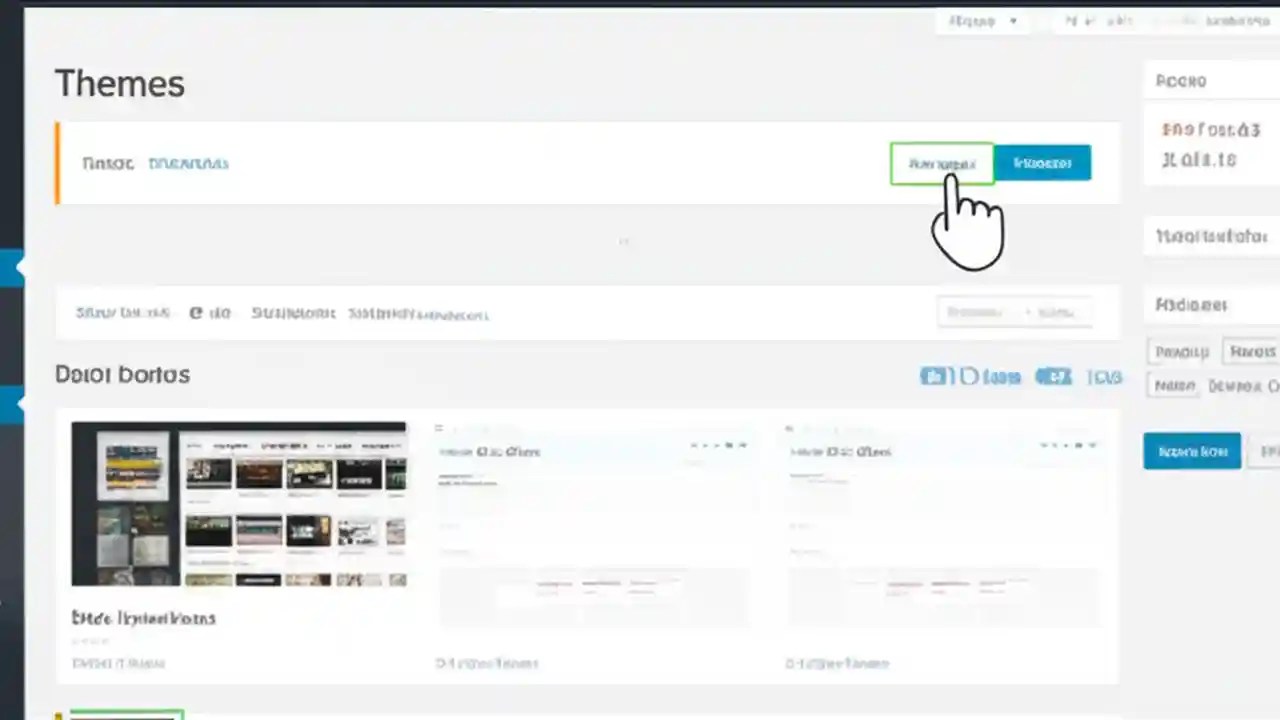Screen dimensions: 1280x720
Task: Select the grid view layout icon
Action: [x=936, y=376]
